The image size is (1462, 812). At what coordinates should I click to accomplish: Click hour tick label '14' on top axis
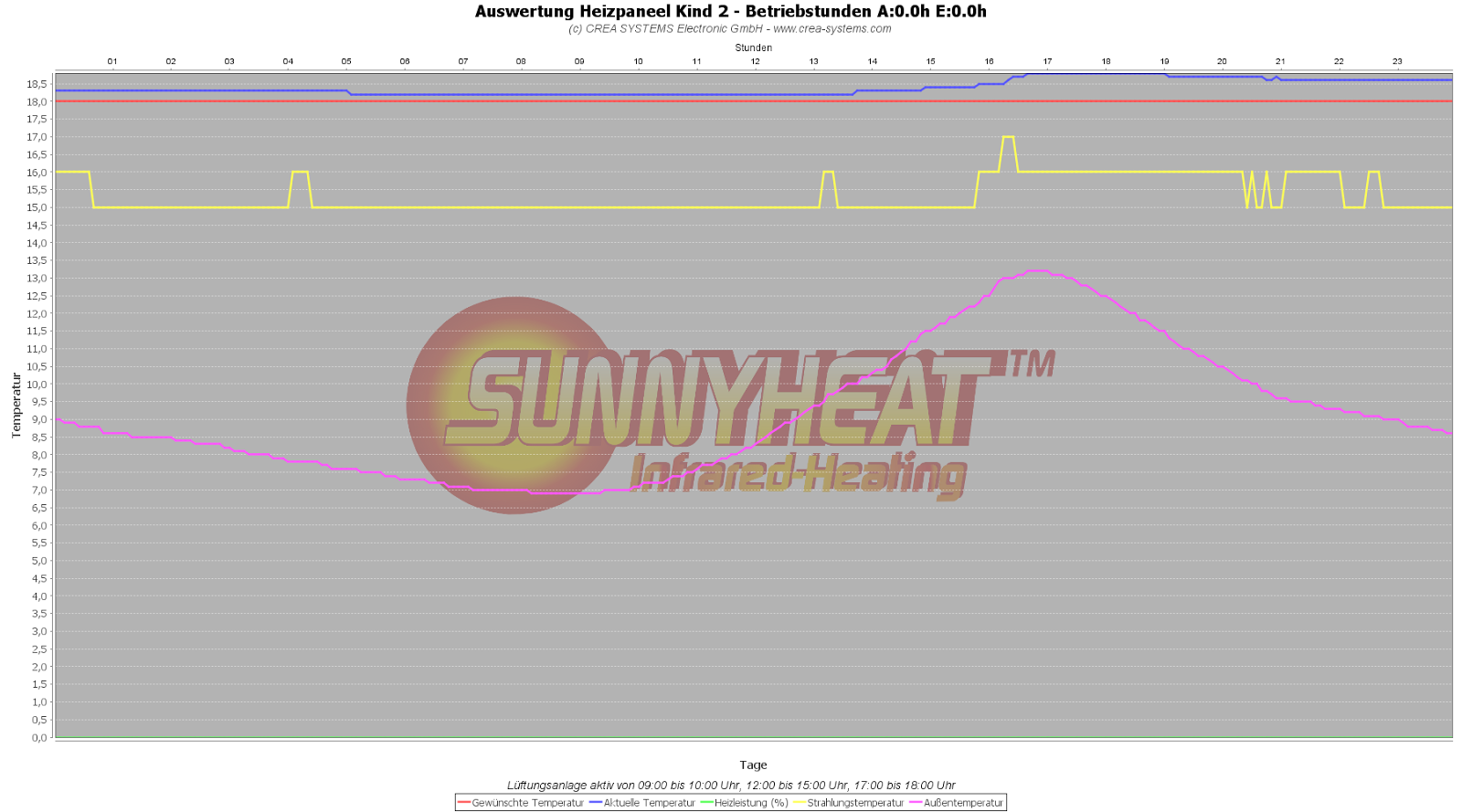click(872, 61)
